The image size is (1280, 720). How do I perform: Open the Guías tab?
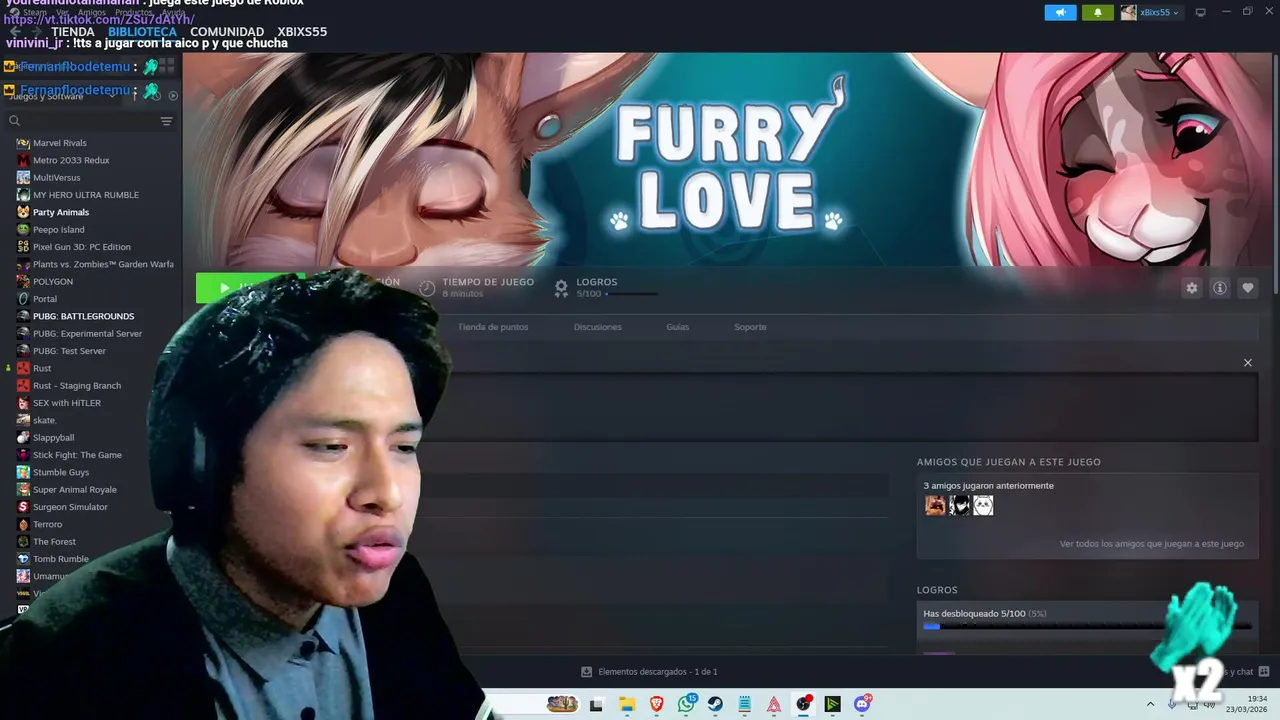pyautogui.click(x=678, y=327)
